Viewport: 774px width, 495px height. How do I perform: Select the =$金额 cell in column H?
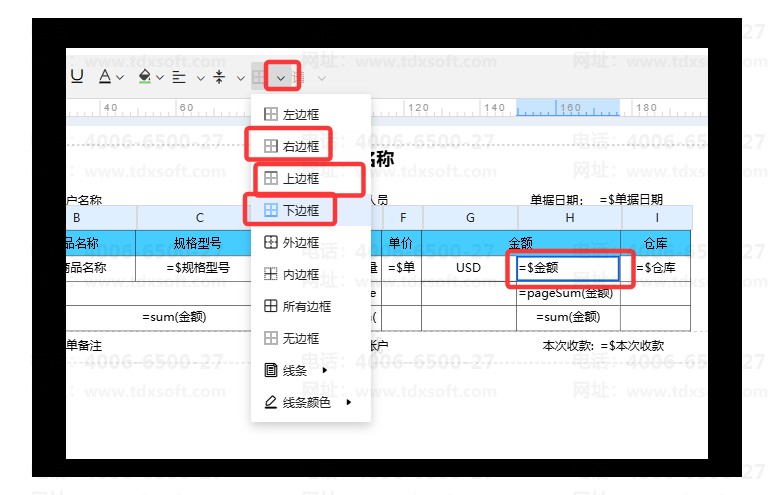point(568,267)
